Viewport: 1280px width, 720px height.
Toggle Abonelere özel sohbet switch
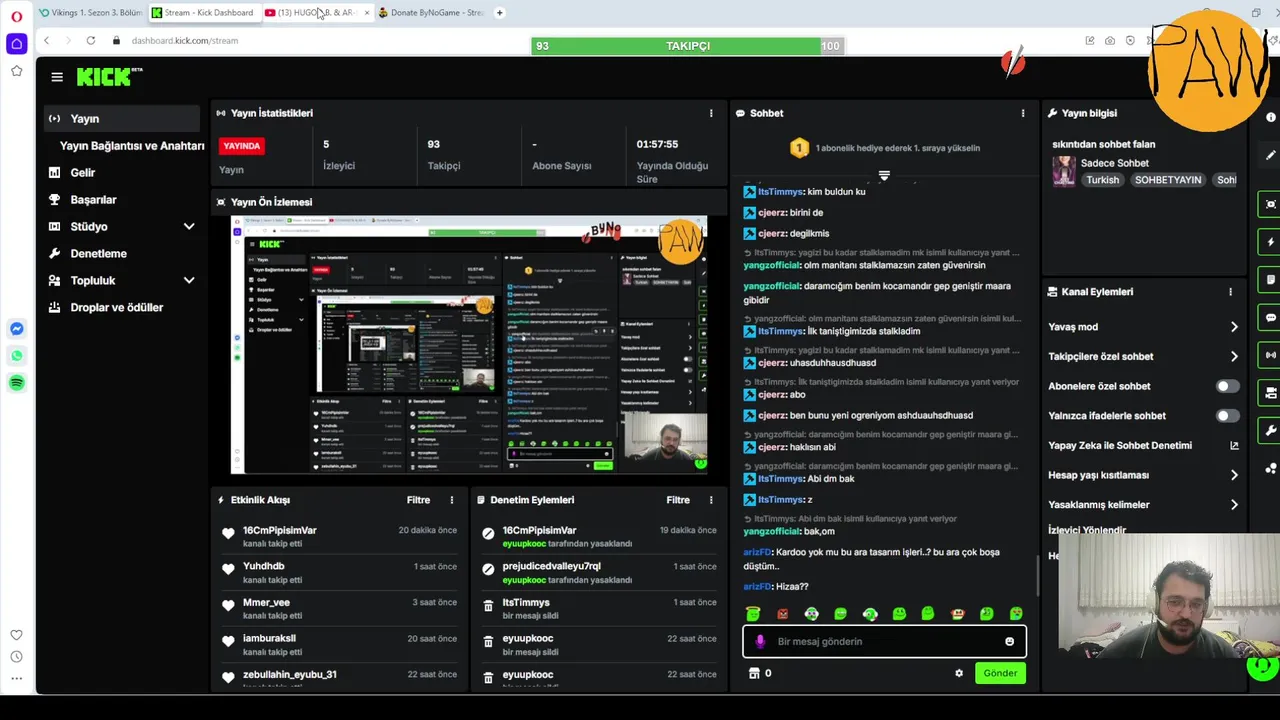click(1227, 386)
